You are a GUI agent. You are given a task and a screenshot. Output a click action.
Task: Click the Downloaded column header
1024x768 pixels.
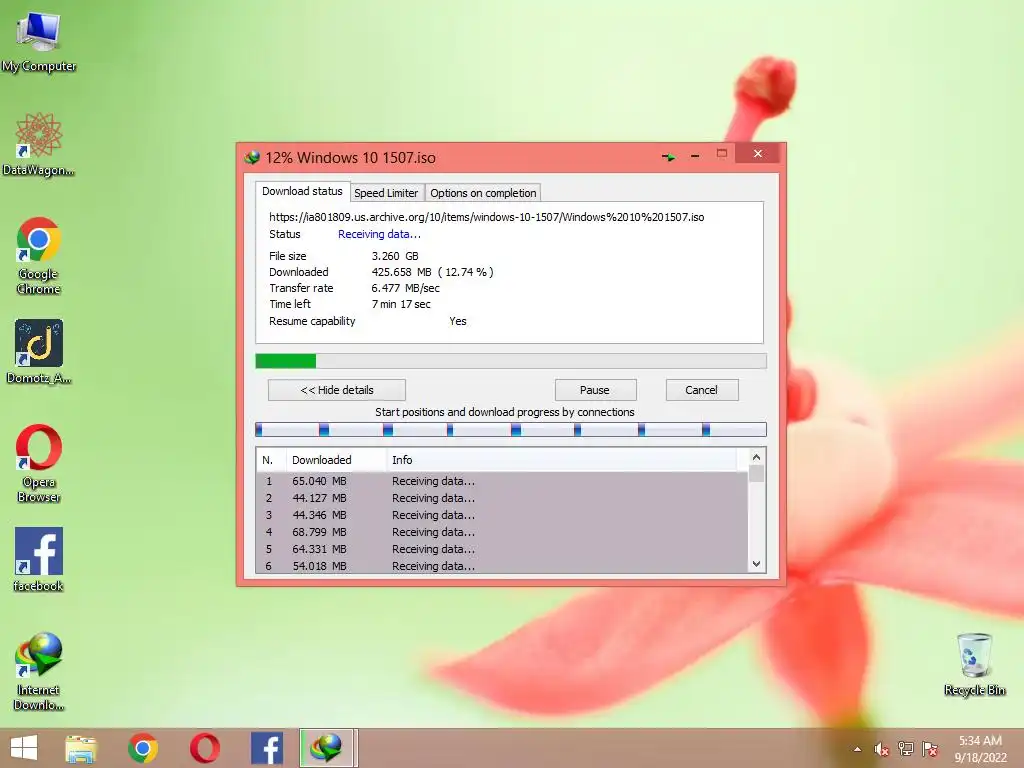pyautogui.click(x=336, y=460)
